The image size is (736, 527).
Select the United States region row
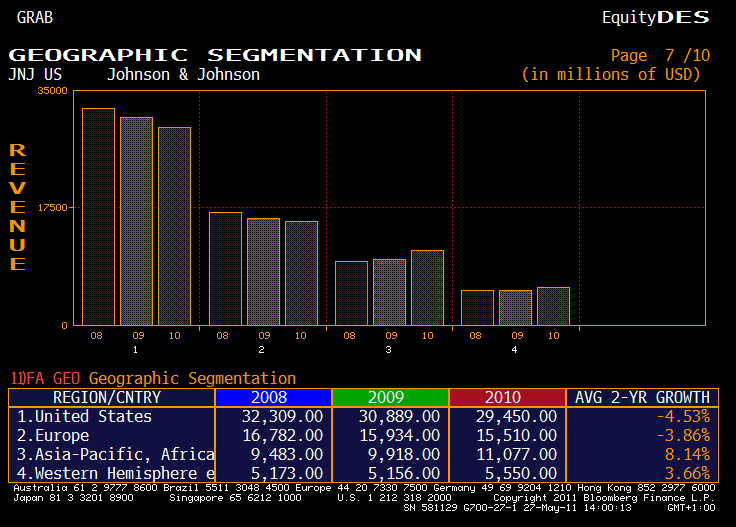pyautogui.click(x=85, y=416)
